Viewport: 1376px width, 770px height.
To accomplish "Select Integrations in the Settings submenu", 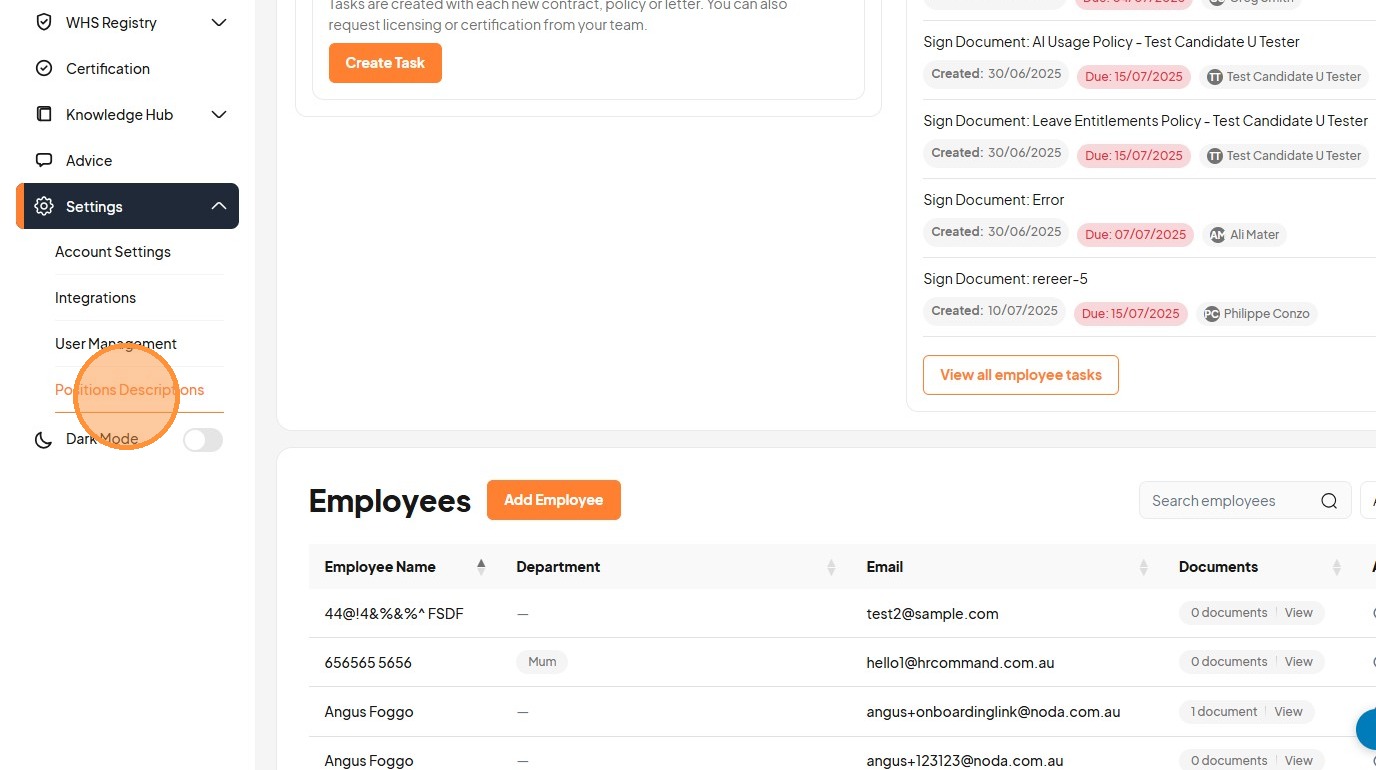I will (95, 298).
